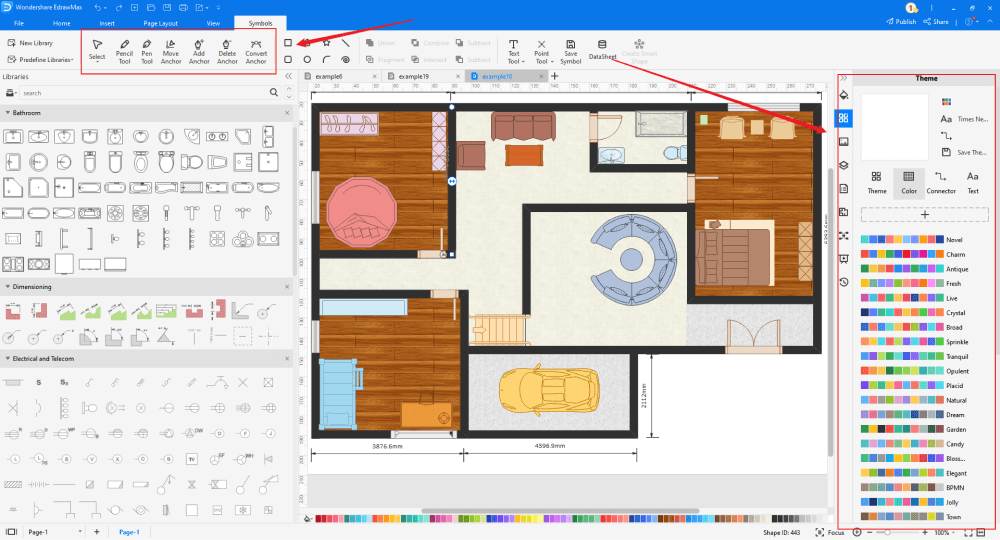Choose the rounded rectangle drawing tool
This screenshot has height=540, width=1000.
click(288, 59)
